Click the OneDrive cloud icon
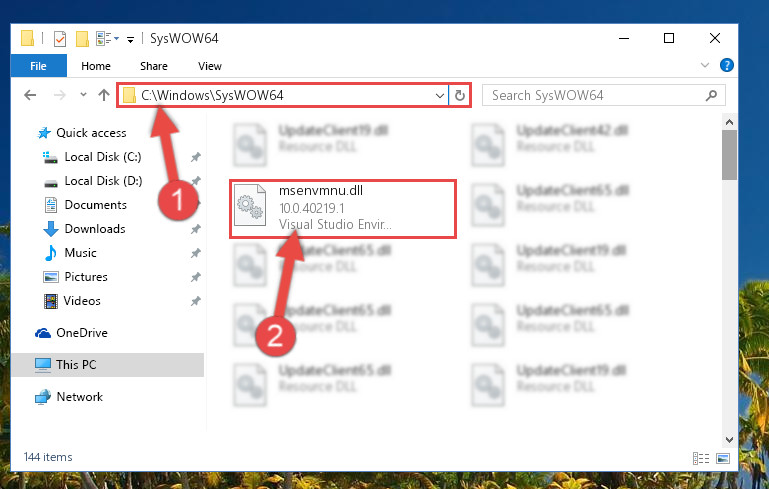 point(43,333)
